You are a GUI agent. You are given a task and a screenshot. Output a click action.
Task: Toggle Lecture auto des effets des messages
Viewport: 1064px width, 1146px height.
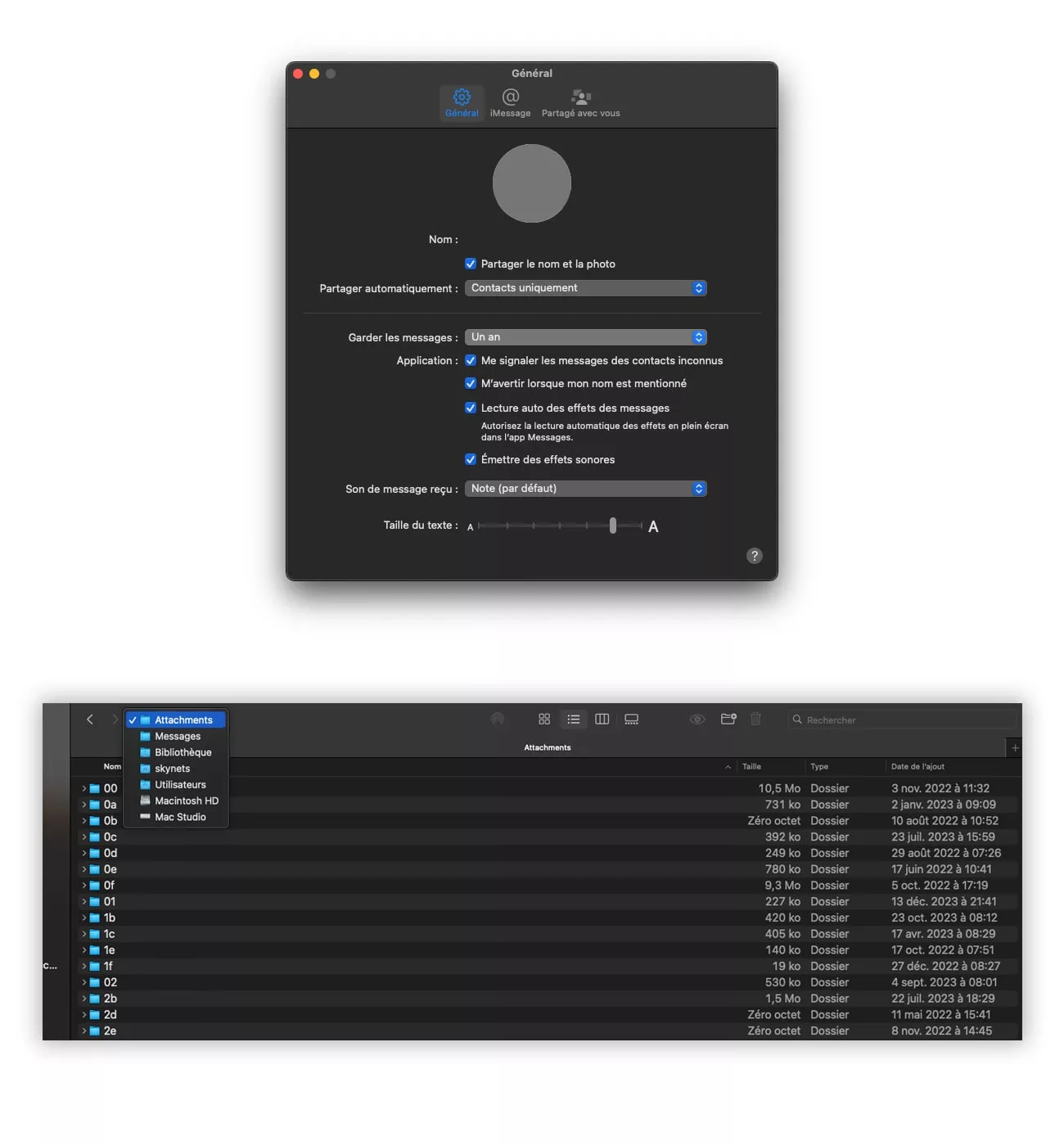(x=471, y=408)
